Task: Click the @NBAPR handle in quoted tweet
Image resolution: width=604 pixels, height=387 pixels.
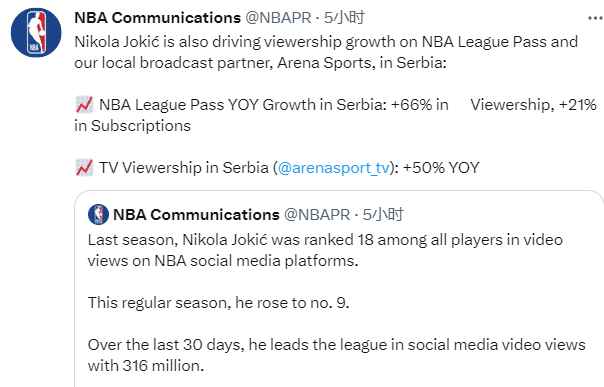Action: pos(317,214)
